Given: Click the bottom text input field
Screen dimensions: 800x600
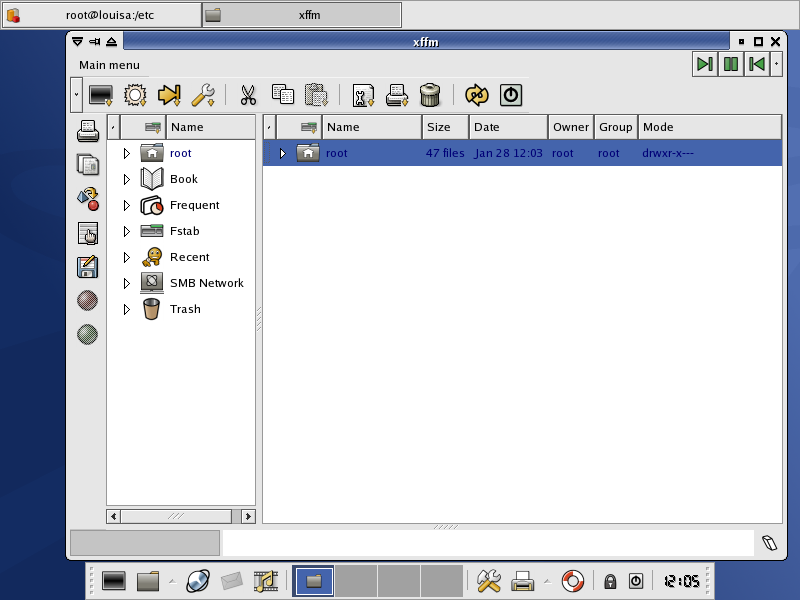Looking at the screenshot, I should [x=487, y=543].
